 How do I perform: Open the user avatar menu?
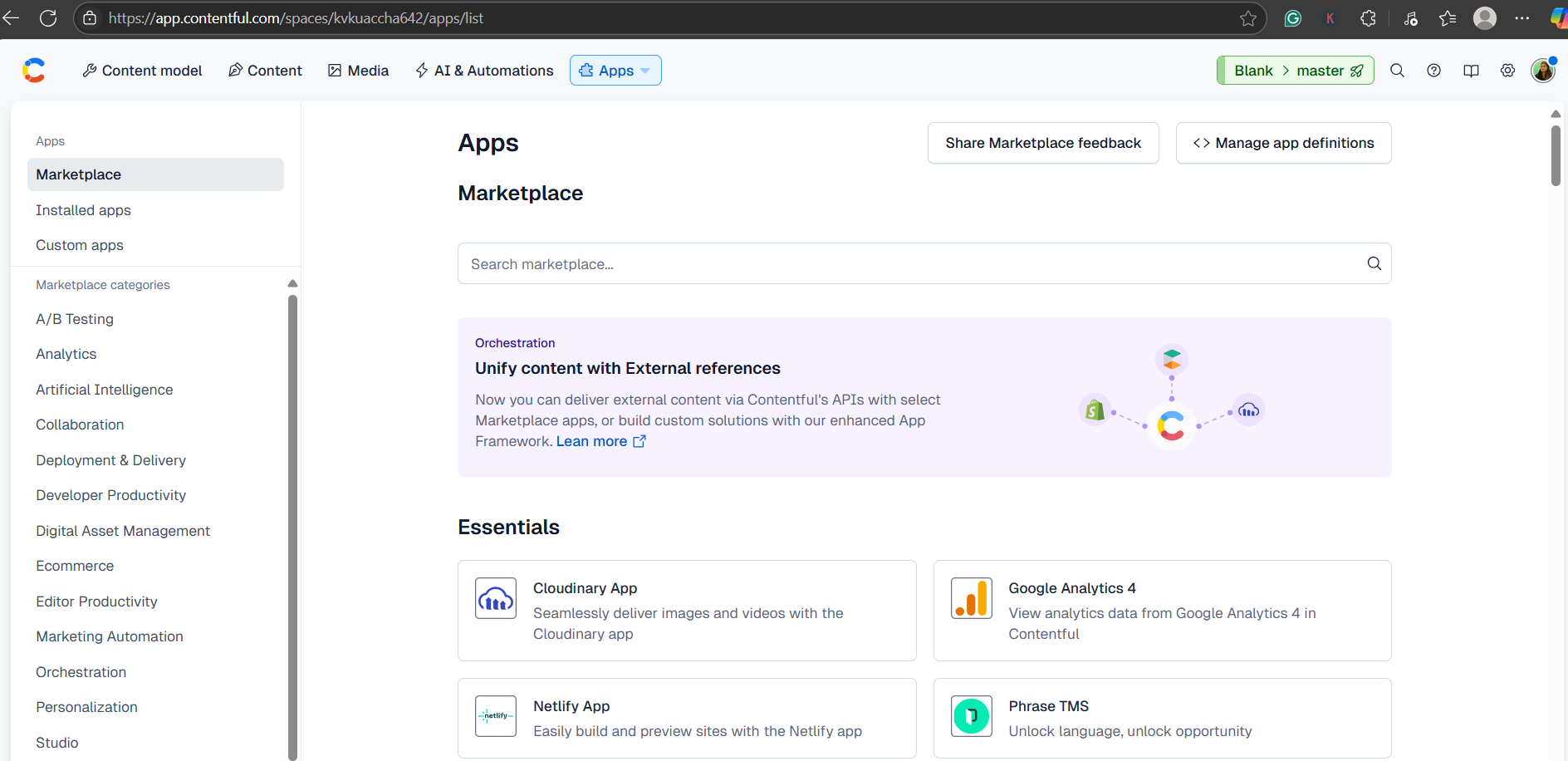point(1543,71)
